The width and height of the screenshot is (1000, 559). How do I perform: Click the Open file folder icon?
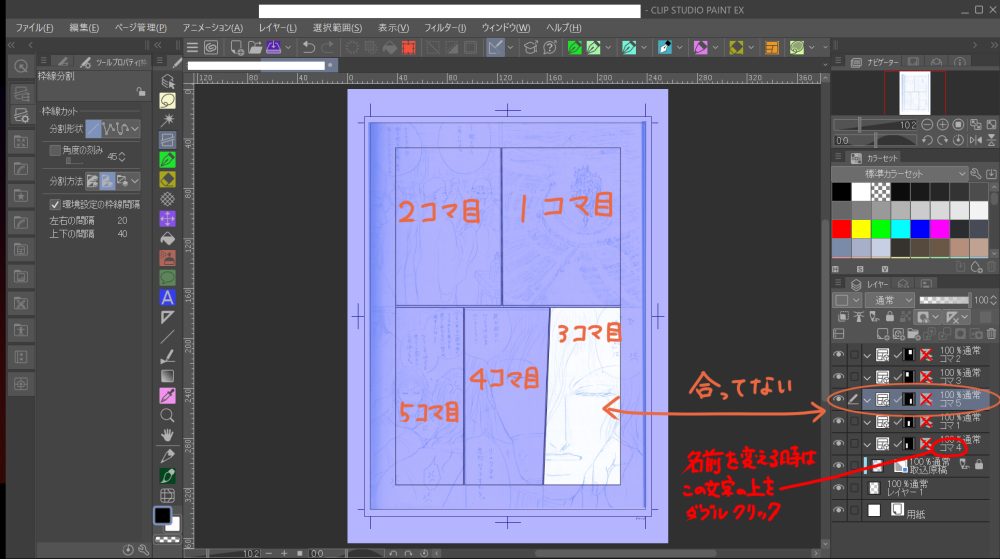pos(254,47)
